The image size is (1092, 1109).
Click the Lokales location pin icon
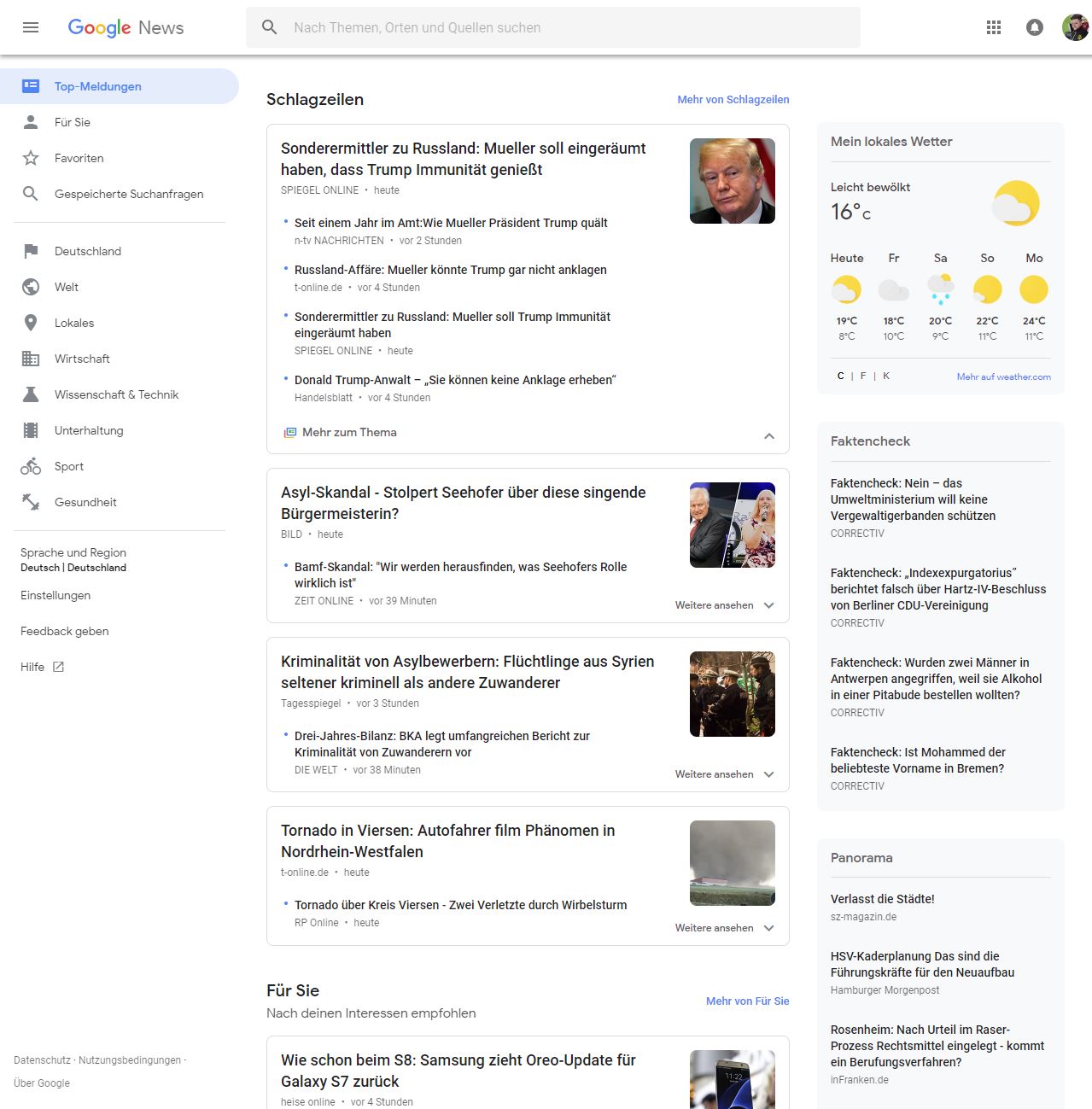[31, 323]
